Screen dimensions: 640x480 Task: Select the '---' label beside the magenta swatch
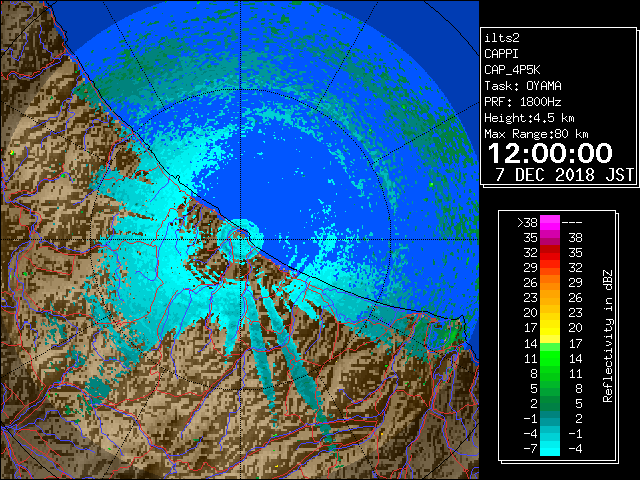(572, 223)
